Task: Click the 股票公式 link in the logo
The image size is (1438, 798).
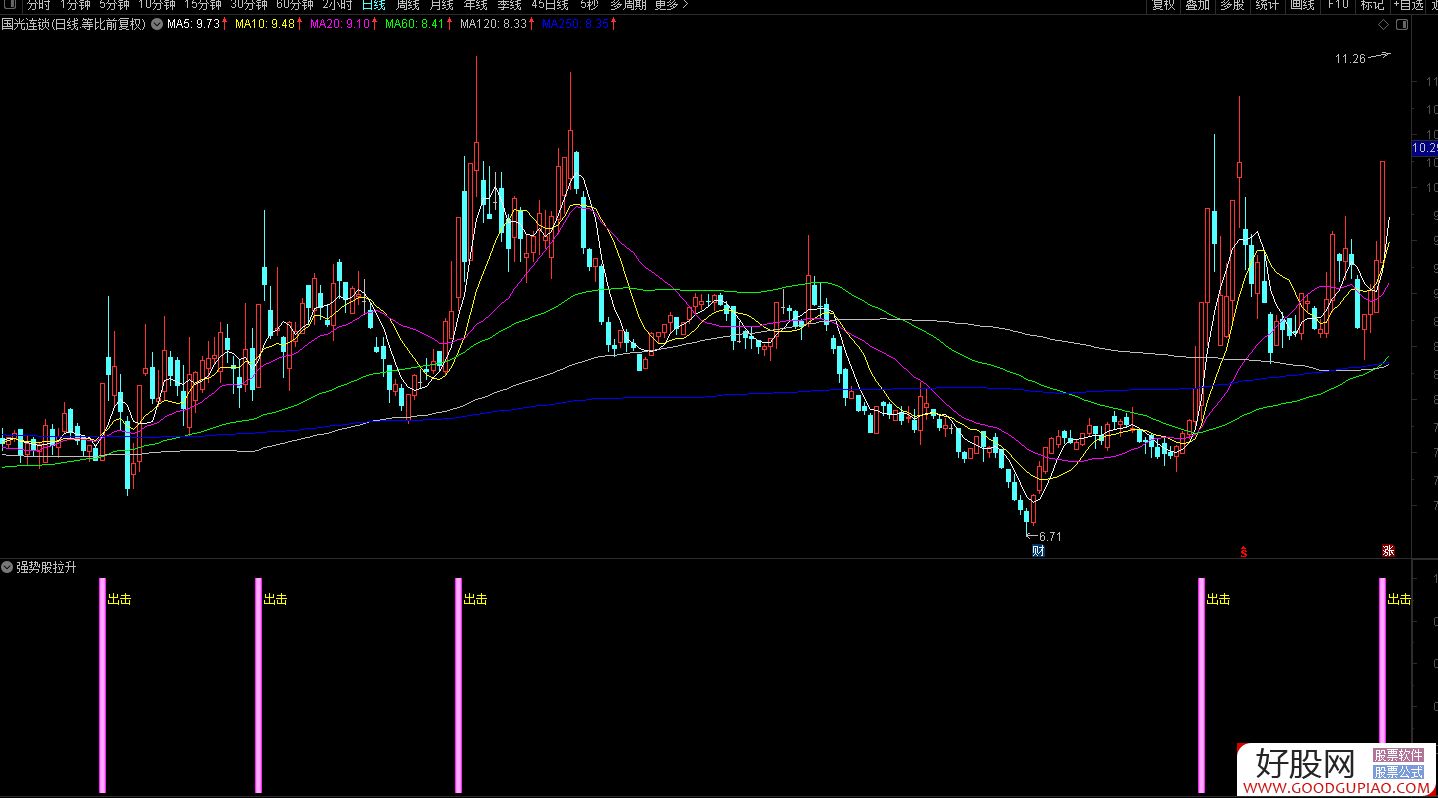Action: [1398, 772]
